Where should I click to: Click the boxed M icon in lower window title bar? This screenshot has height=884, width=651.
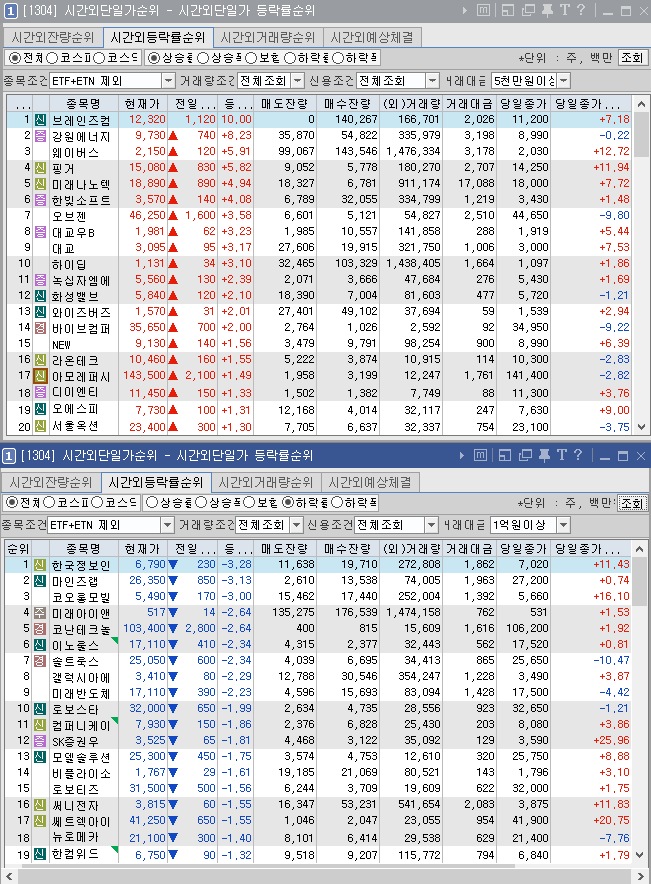(x=480, y=455)
